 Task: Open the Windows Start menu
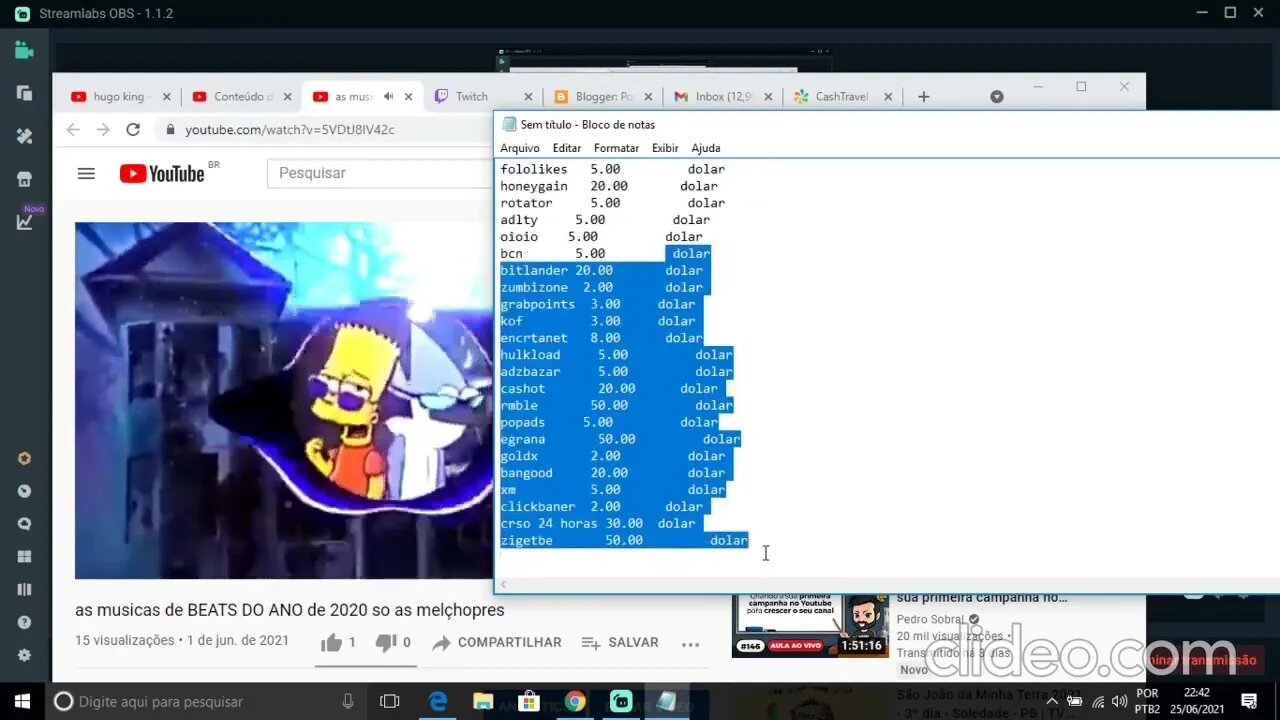point(22,701)
